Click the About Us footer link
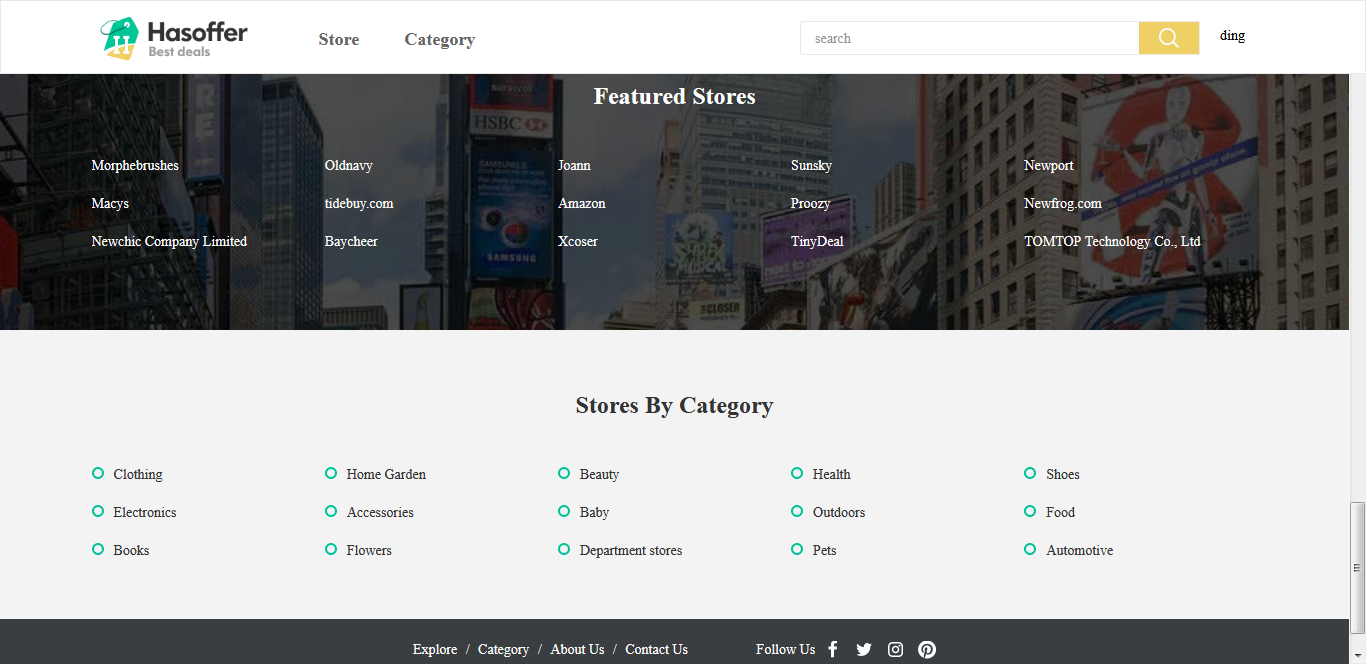Image resolution: width=1366 pixels, height=664 pixels. pyautogui.click(x=577, y=649)
